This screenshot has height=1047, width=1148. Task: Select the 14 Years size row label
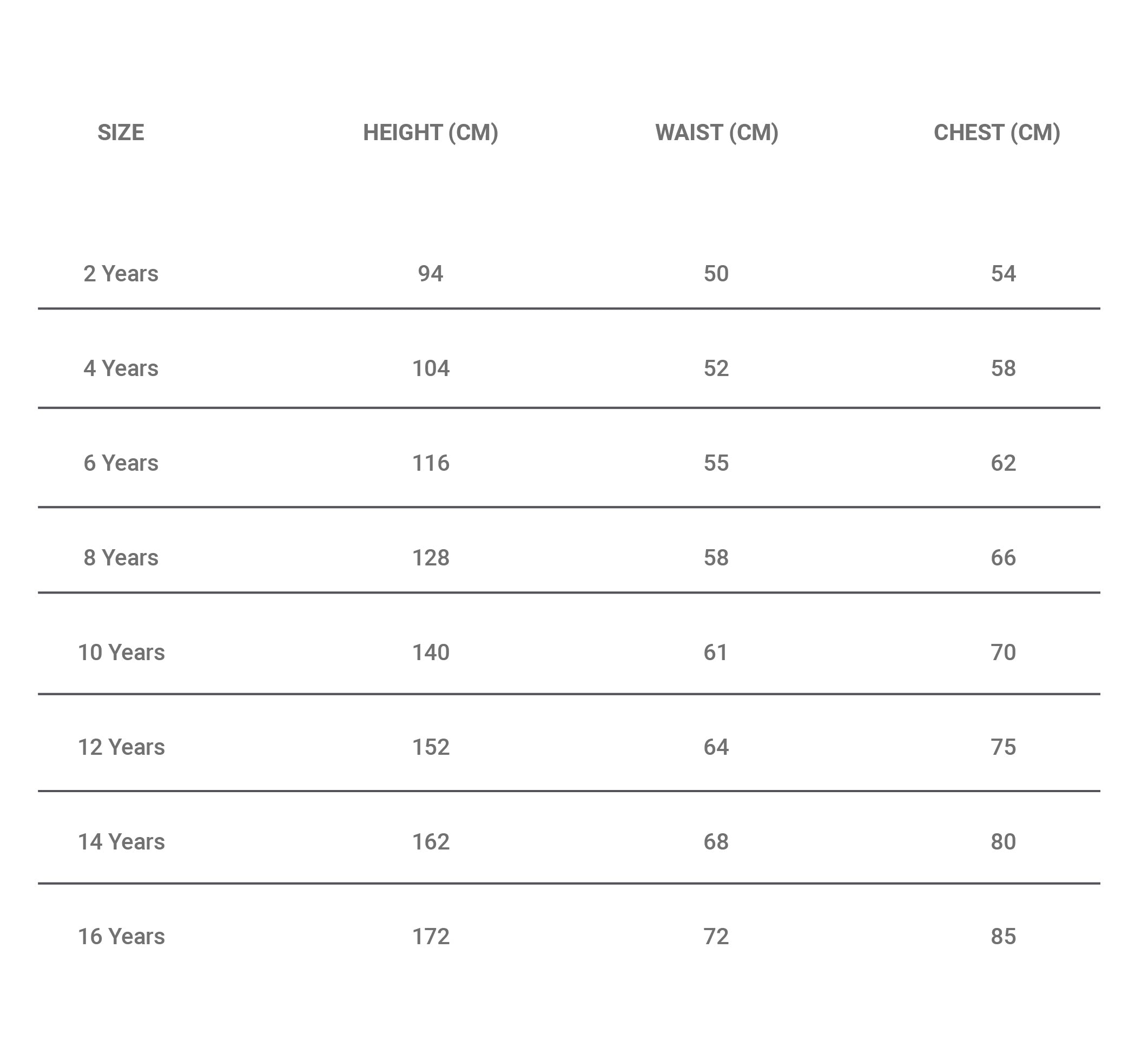(121, 842)
